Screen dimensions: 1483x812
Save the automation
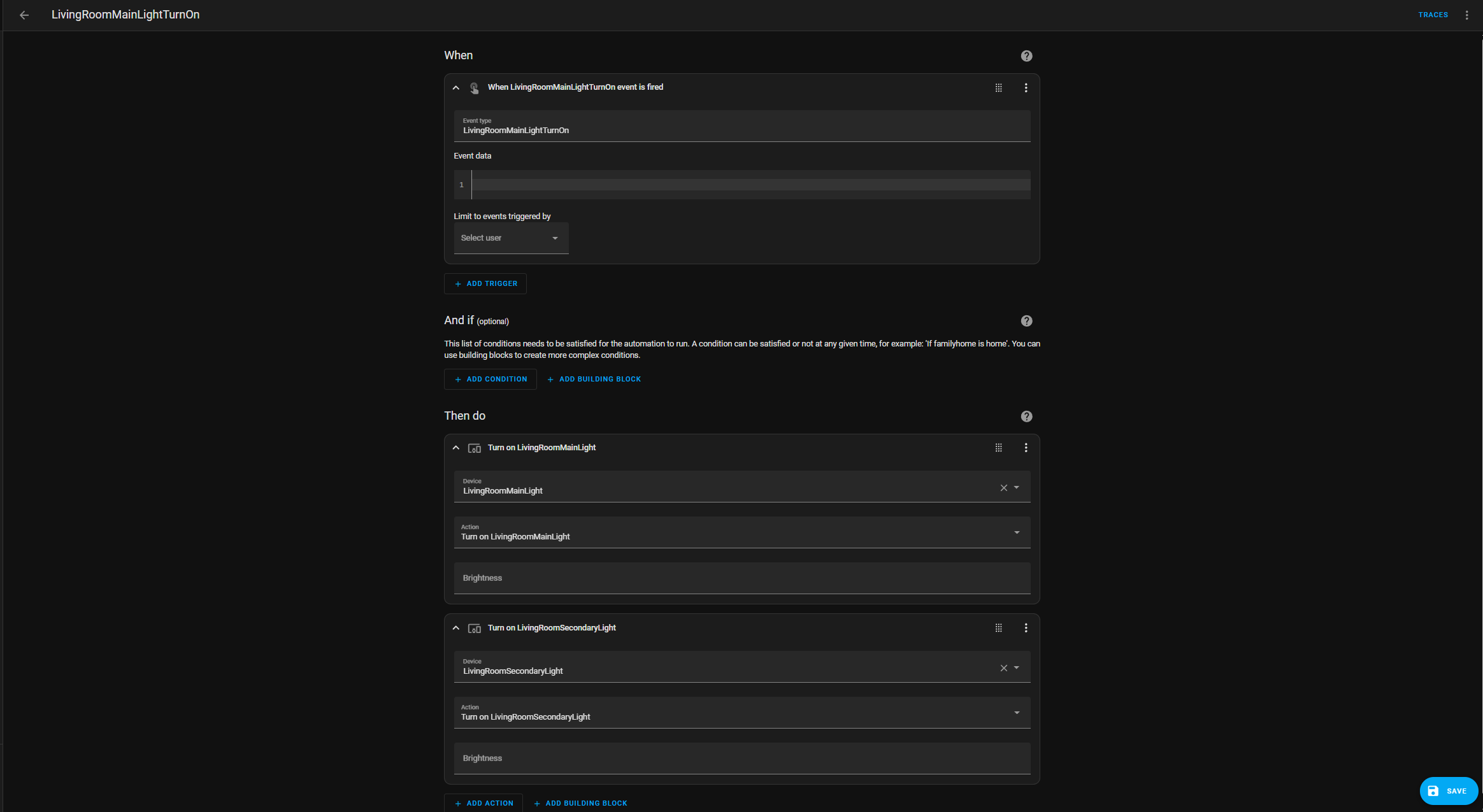(1448, 791)
